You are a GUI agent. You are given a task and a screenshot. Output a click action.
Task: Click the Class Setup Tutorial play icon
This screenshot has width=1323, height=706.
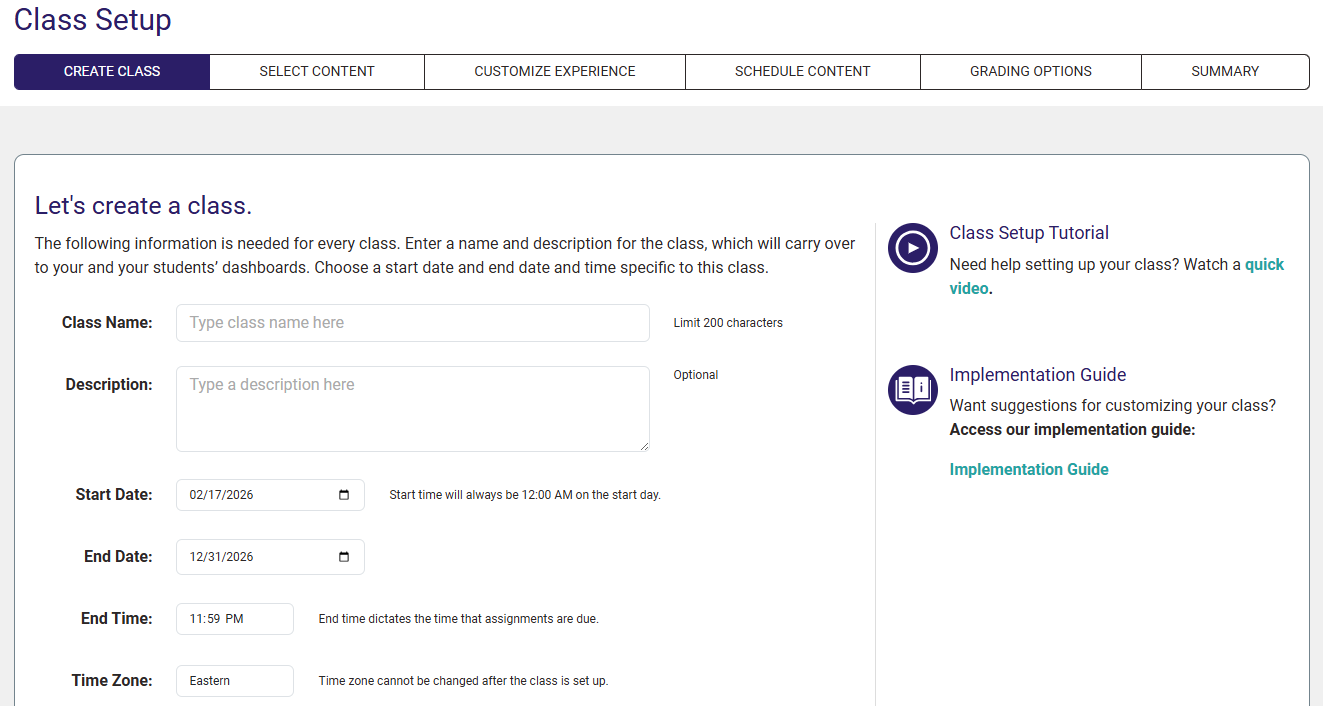point(912,248)
